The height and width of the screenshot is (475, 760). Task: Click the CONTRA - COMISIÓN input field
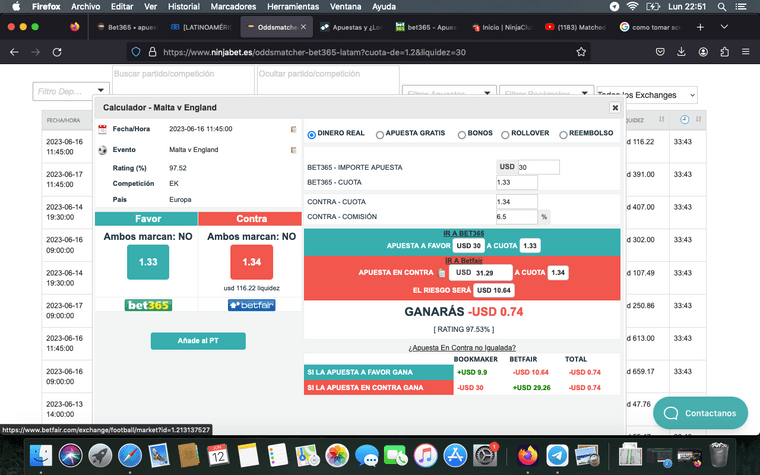[517, 217]
